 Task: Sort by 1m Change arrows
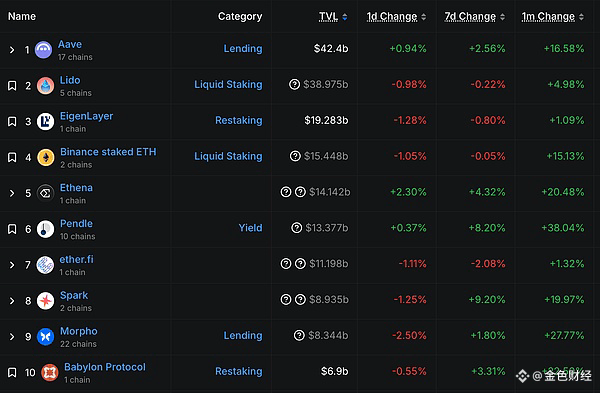581,16
